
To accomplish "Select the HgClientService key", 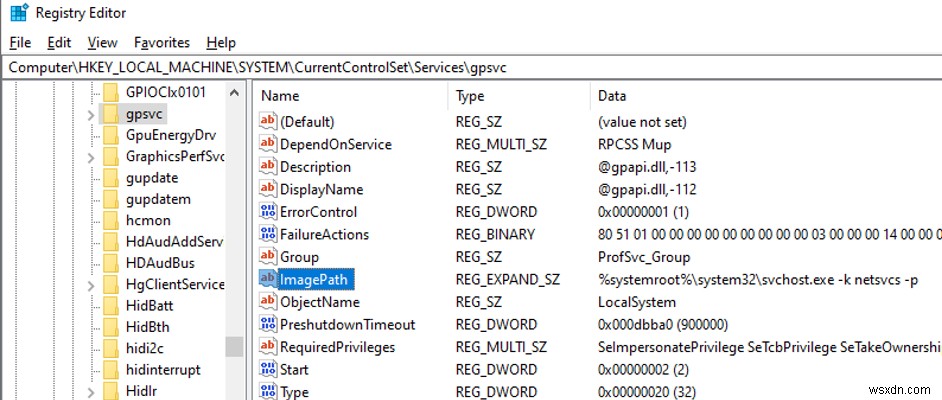I will (x=175, y=285).
